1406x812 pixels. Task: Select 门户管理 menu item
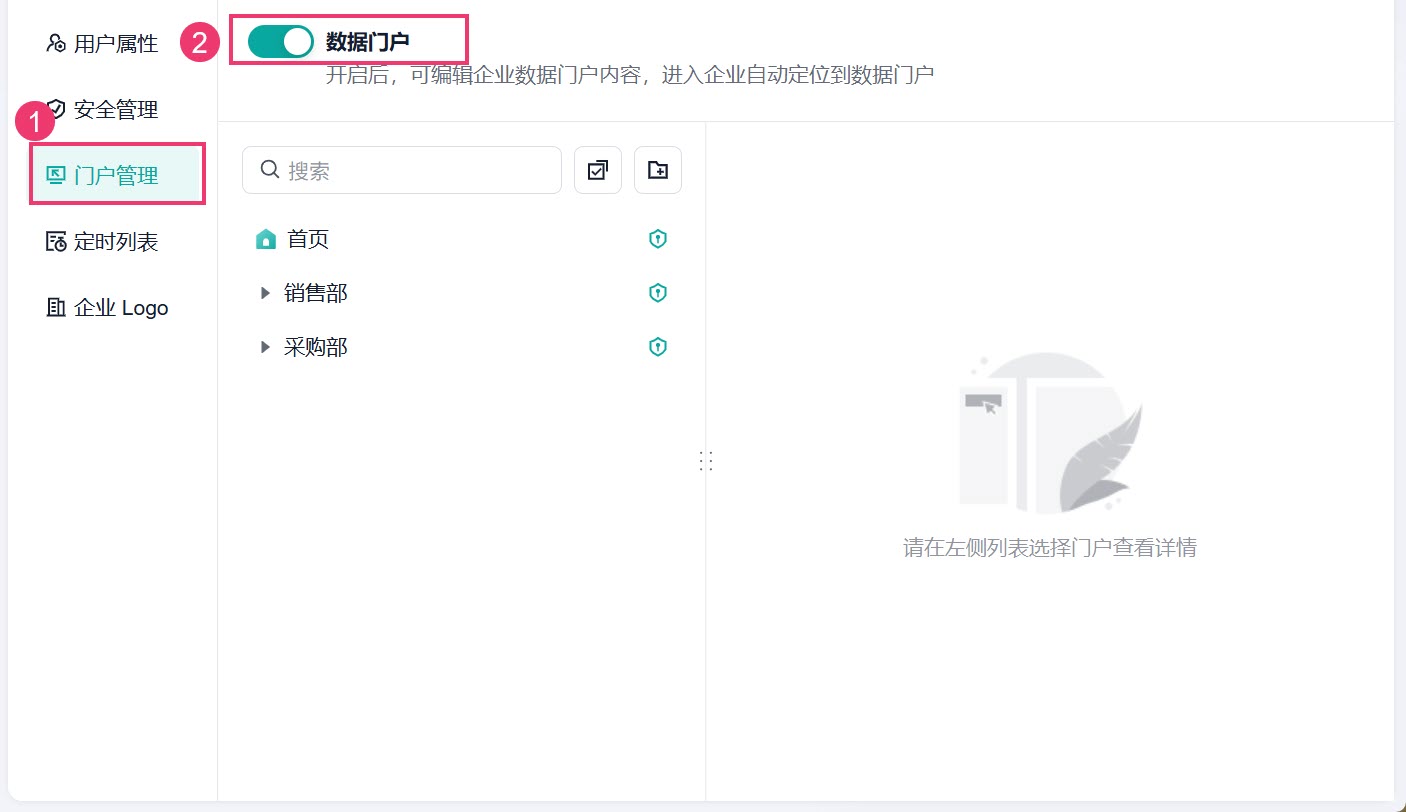(x=117, y=176)
